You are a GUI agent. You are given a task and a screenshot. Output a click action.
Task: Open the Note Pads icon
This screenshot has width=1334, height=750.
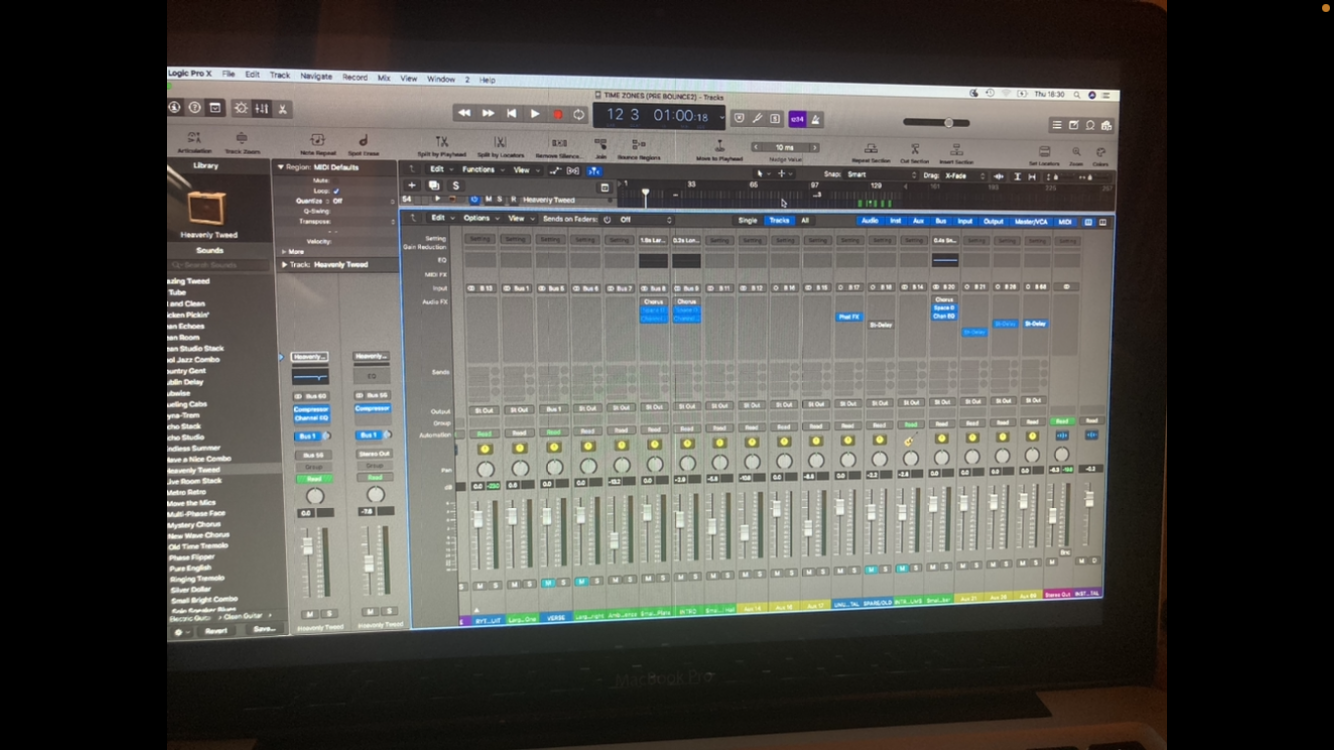coord(1074,125)
